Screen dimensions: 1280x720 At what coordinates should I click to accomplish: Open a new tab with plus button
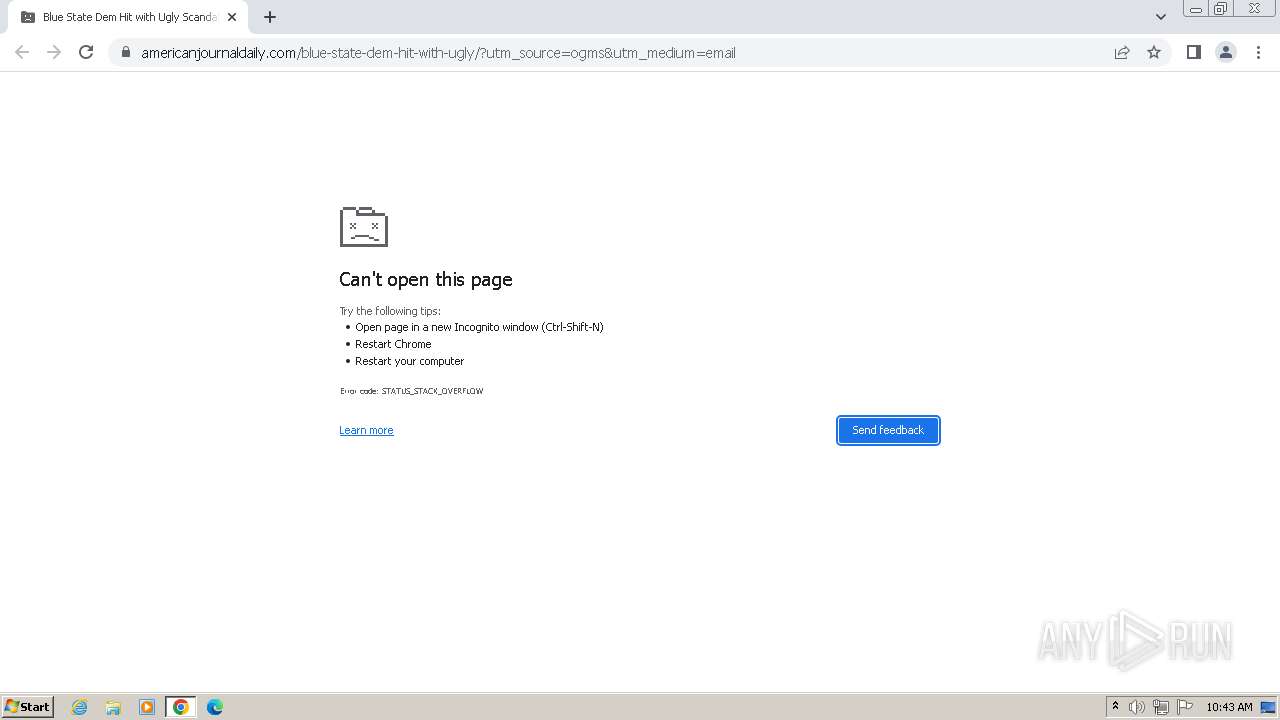(269, 17)
